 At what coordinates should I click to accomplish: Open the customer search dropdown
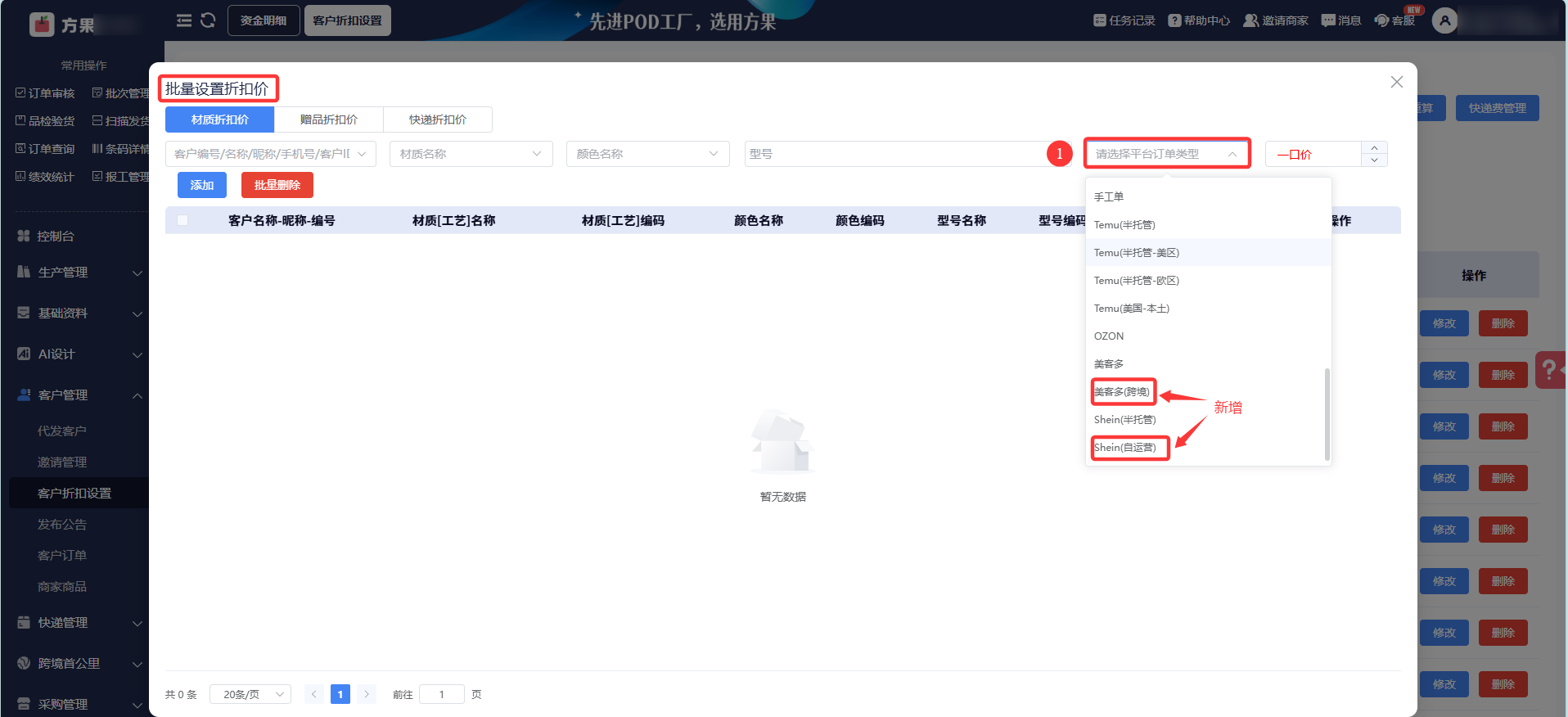(271, 154)
